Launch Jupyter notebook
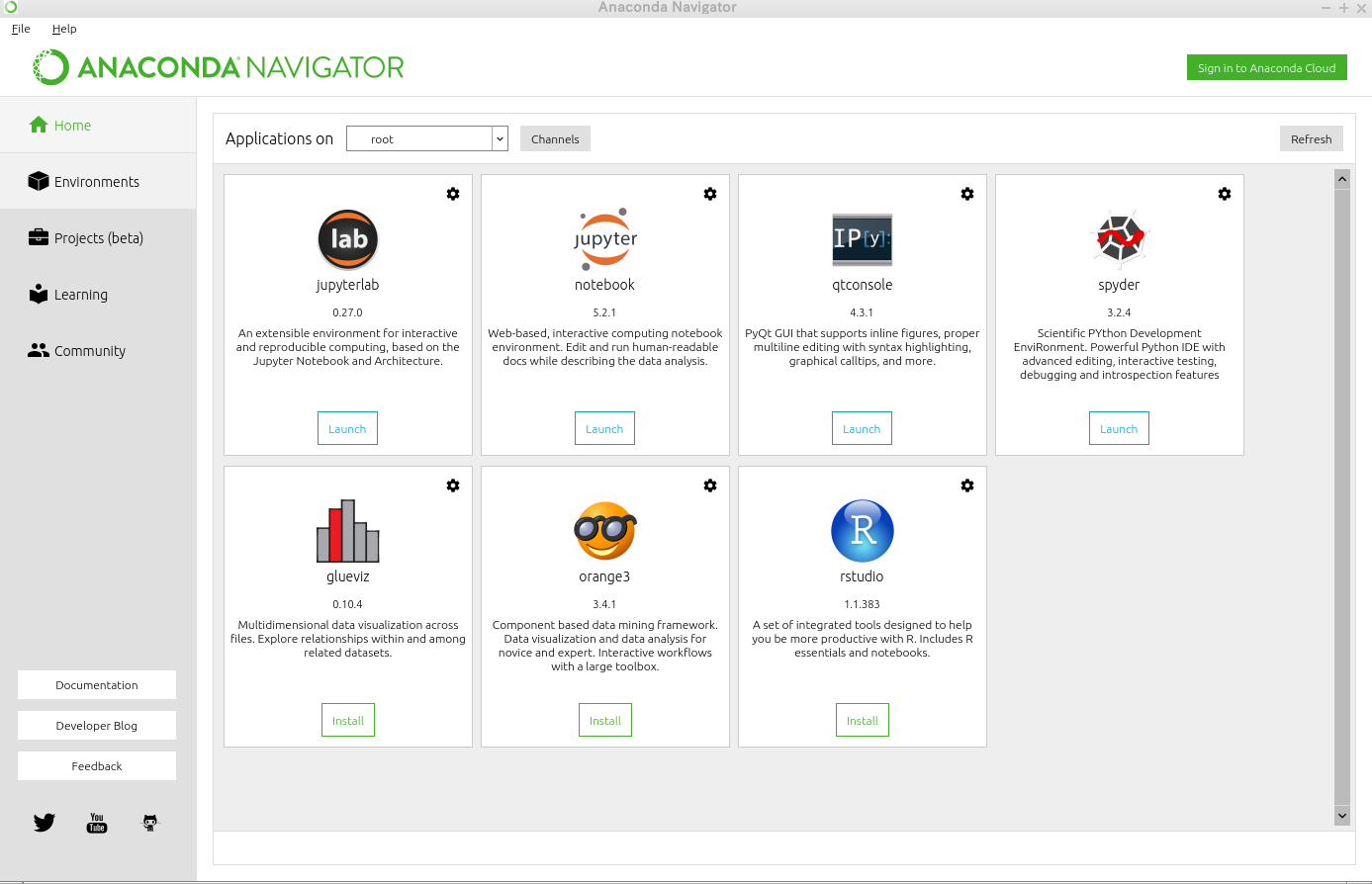Screen dimensions: 1372x884 tap(604, 428)
